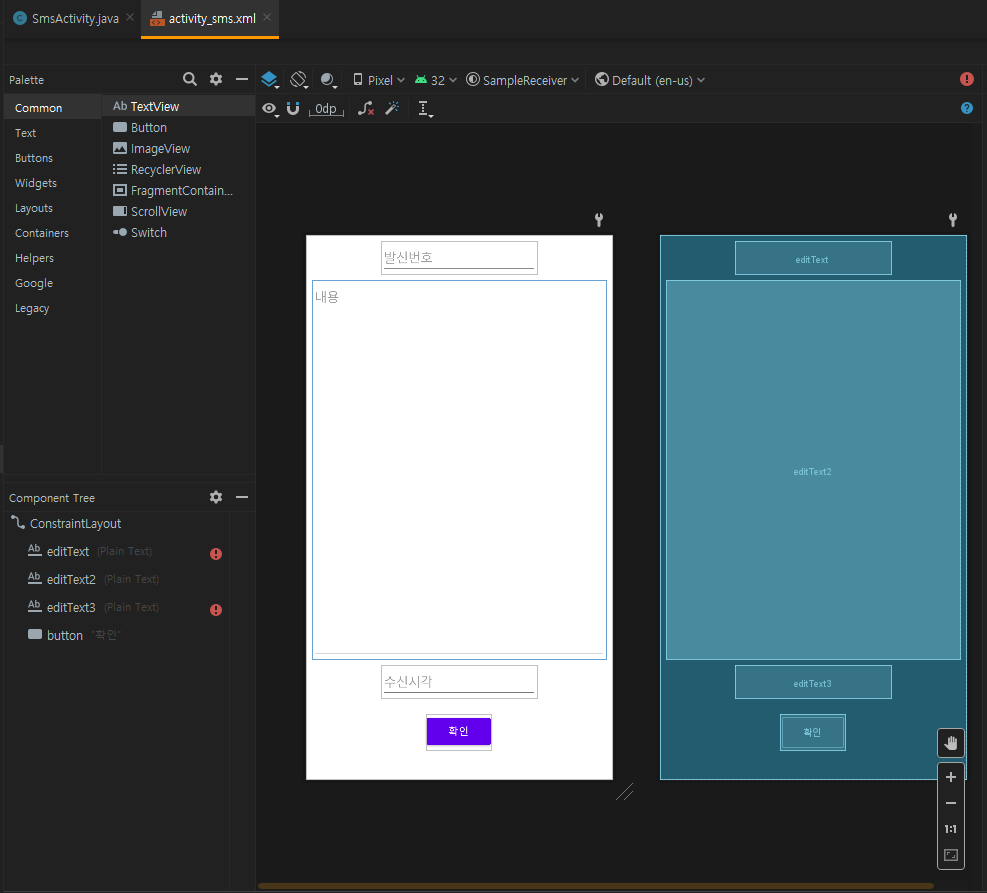Open the View Options eye menu
This screenshot has width=987, height=893.
[269, 108]
